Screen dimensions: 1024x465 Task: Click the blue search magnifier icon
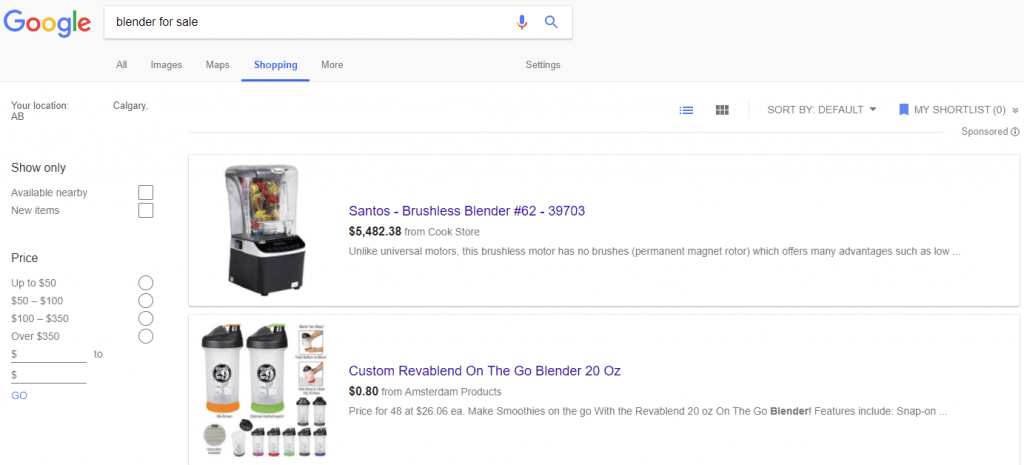[551, 22]
